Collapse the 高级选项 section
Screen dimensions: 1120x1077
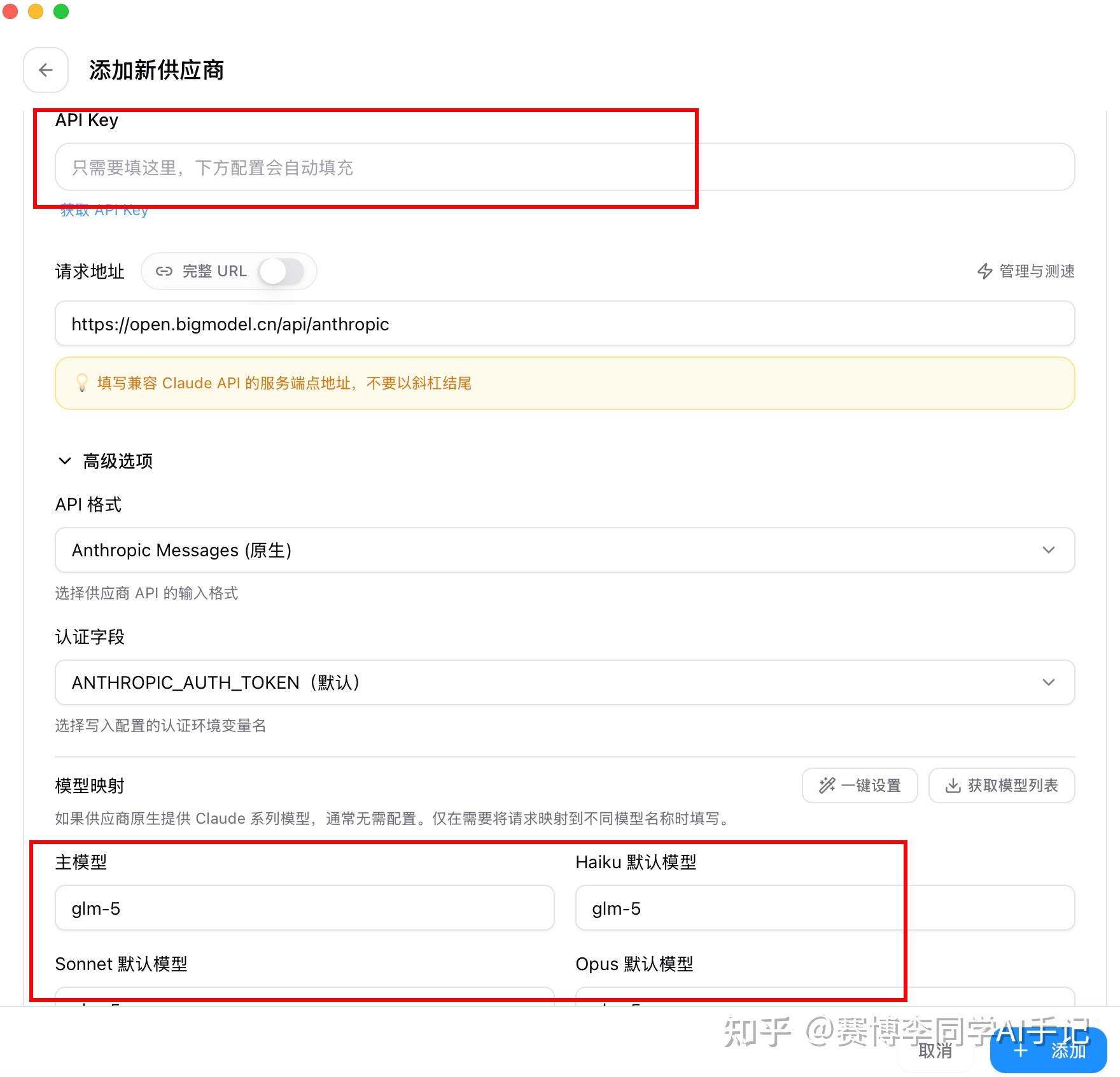(105, 461)
